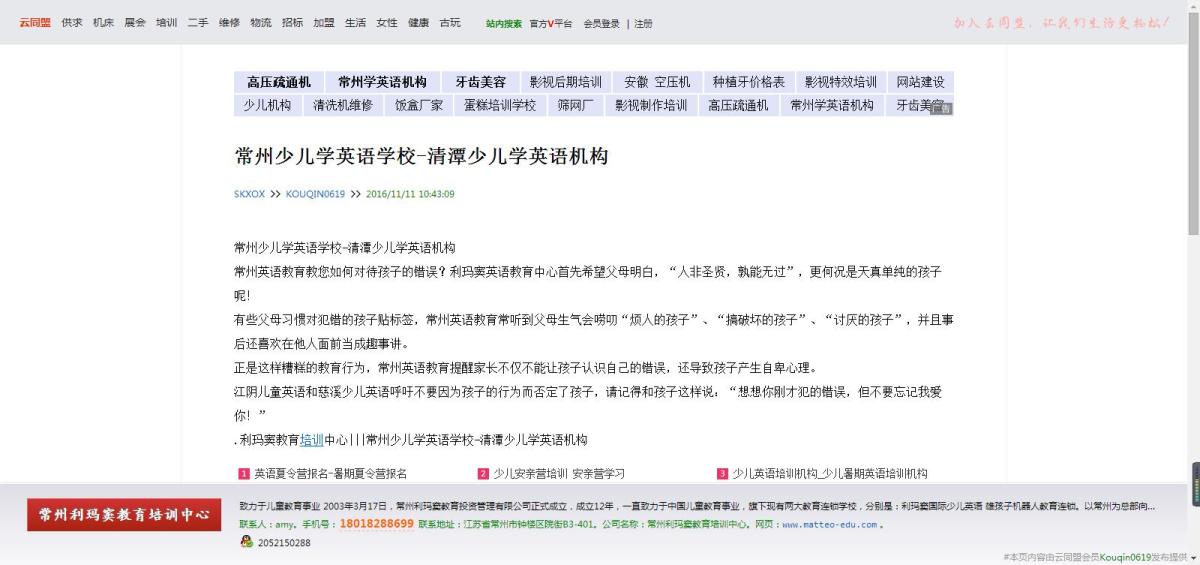Screen dimensions: 1200x565
Task: Open the 生活 navigation item
Action: click(355, 23)
